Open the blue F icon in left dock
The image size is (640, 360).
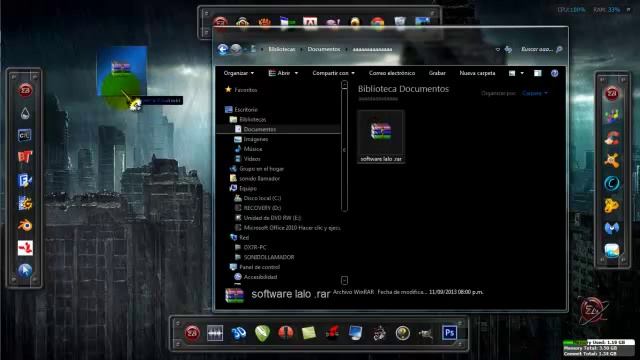pyautogui.click(x=25, y=180)
